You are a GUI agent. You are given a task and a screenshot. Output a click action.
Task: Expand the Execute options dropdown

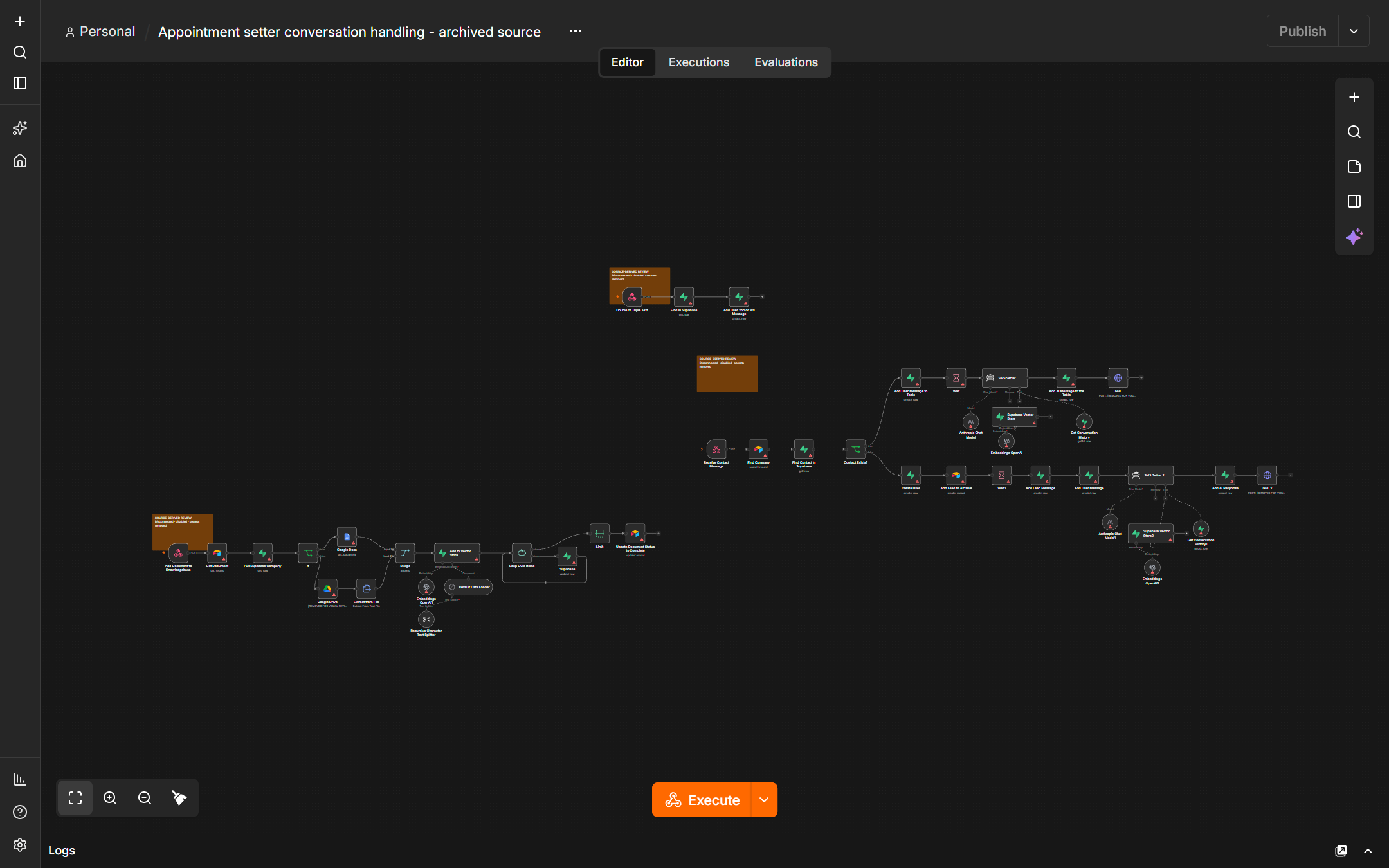point(764,800)
